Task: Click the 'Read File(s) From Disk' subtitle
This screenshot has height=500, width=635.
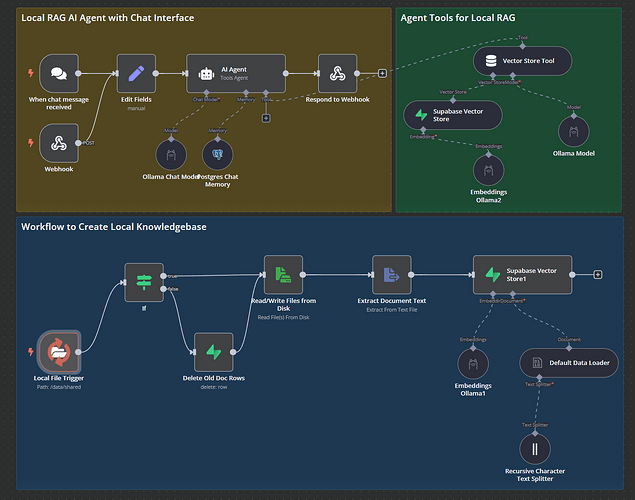Action: click(283, 317)
